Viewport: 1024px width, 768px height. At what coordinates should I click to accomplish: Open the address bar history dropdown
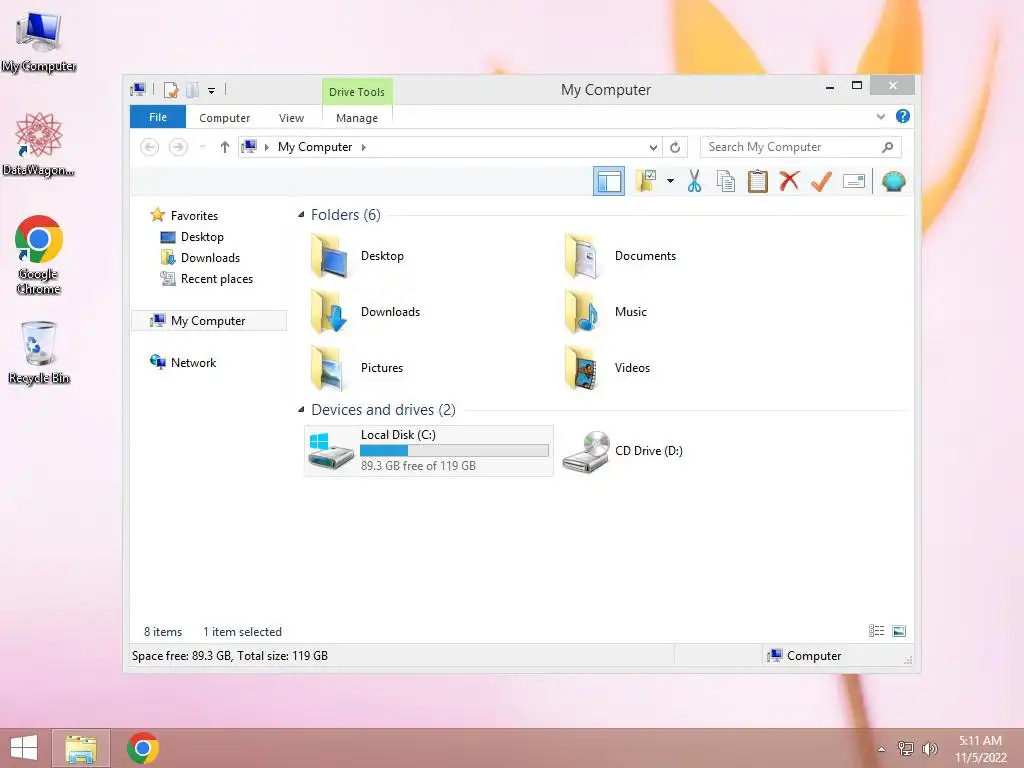coord(652,147)
